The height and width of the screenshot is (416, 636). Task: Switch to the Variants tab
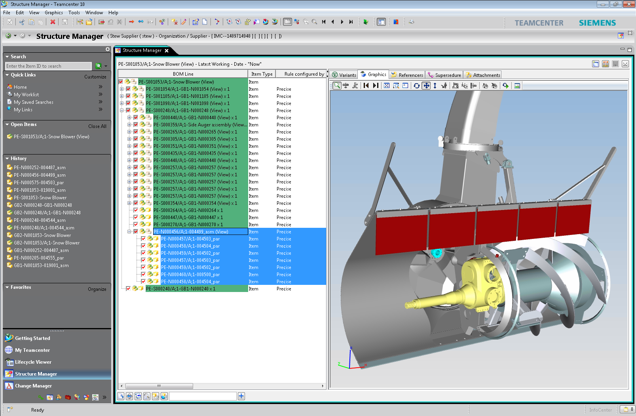pos(344,75)
